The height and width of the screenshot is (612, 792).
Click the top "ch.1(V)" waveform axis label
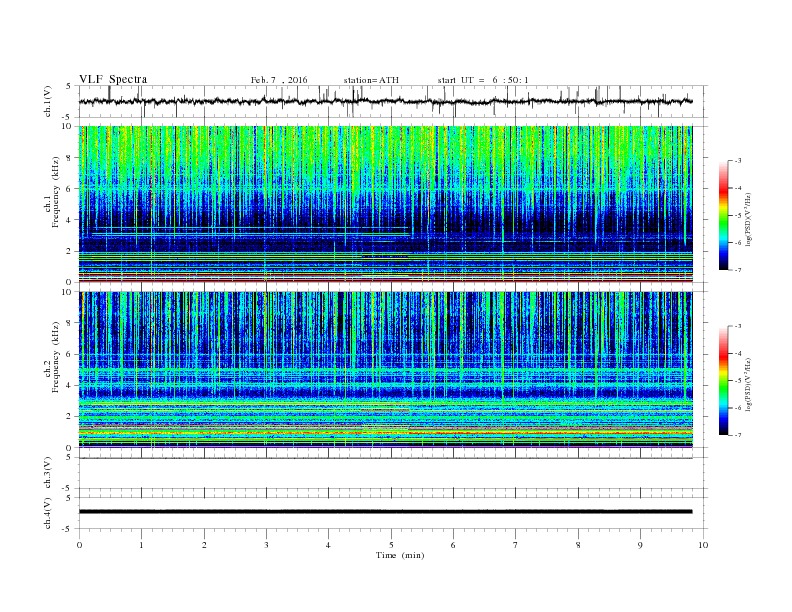pos(48,101)
